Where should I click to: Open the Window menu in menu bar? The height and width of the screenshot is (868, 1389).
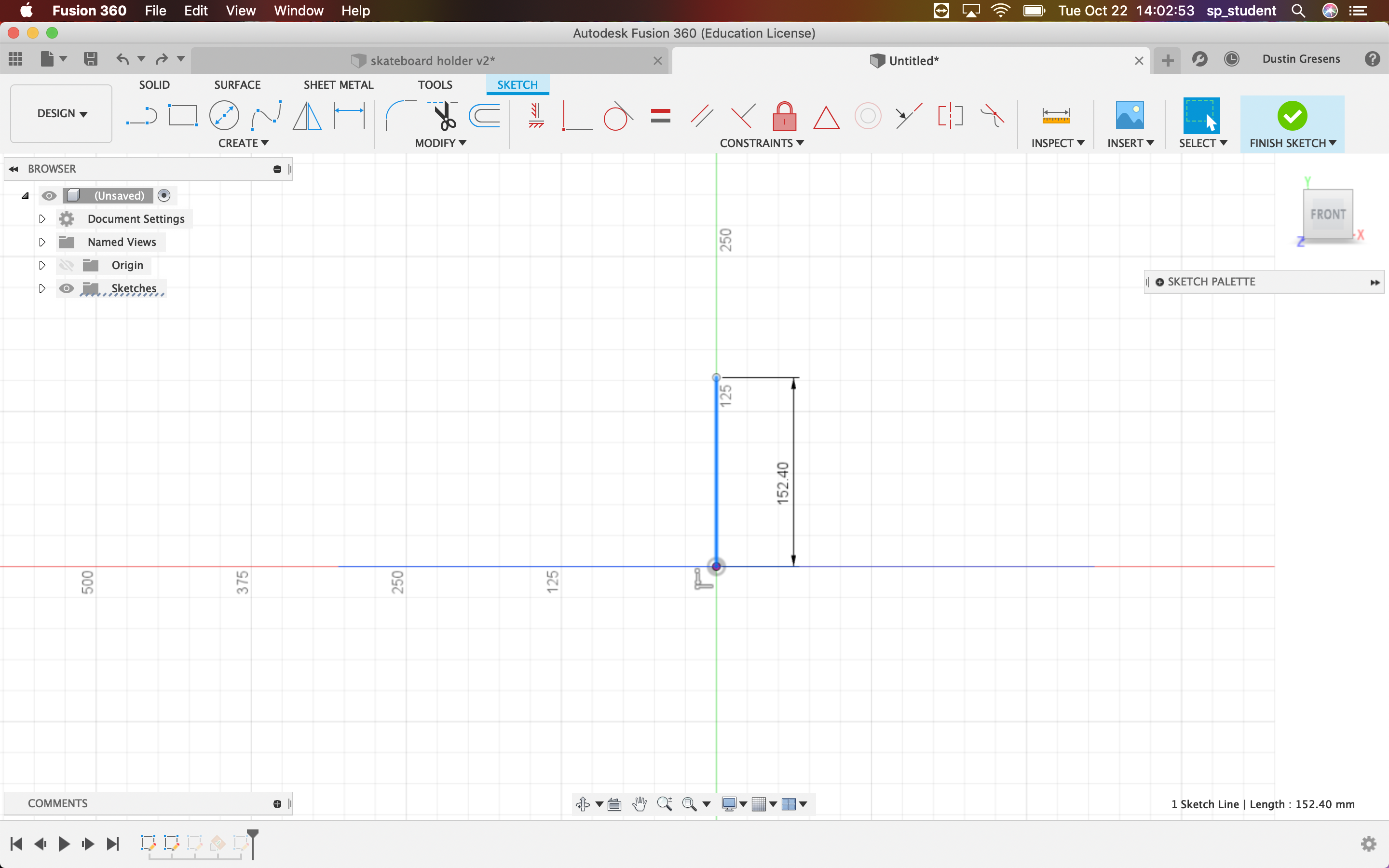point(299,11)
